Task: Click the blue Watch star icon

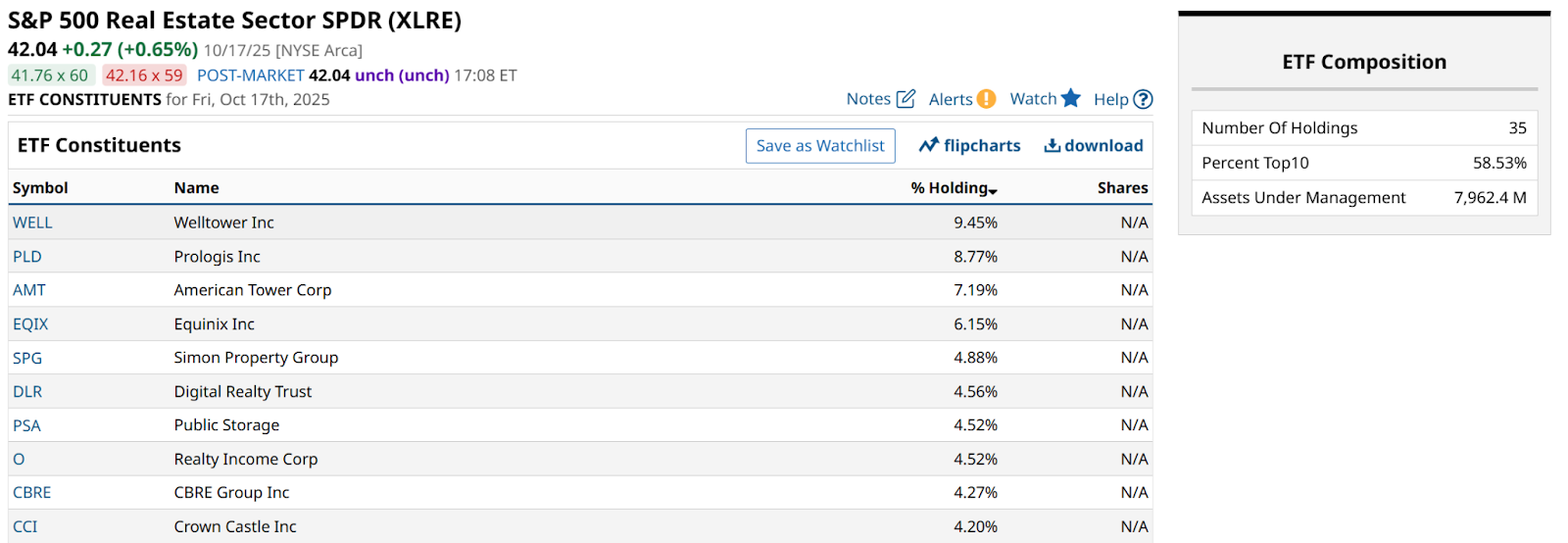Action: click(x=1071, y=98)
